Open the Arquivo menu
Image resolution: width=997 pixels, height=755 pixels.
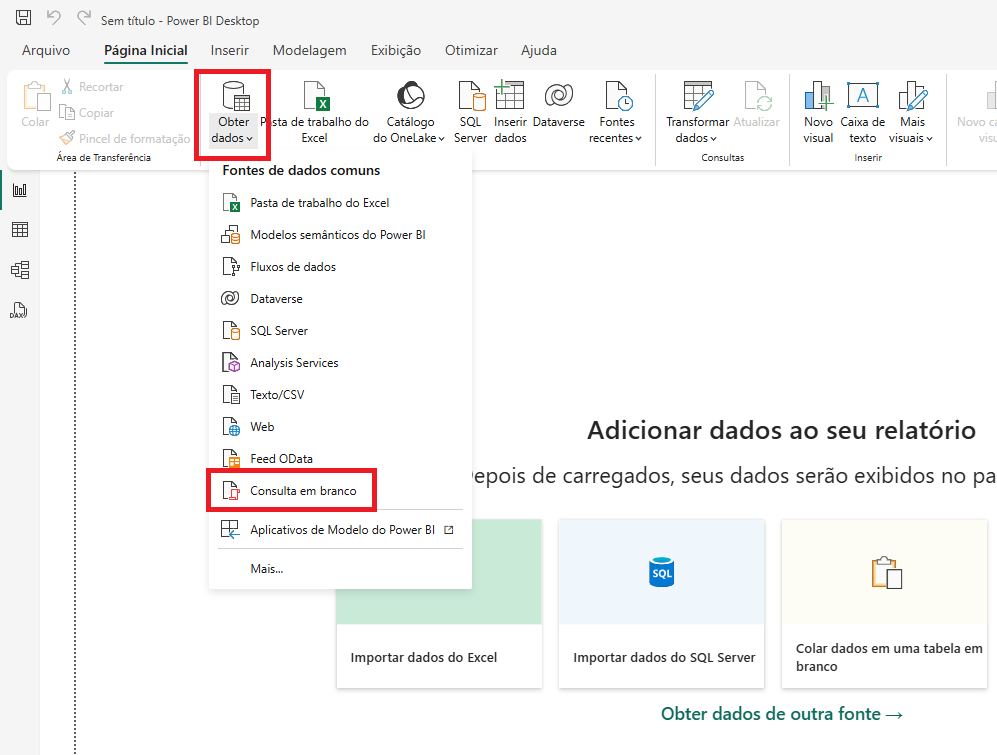[46, 50]
